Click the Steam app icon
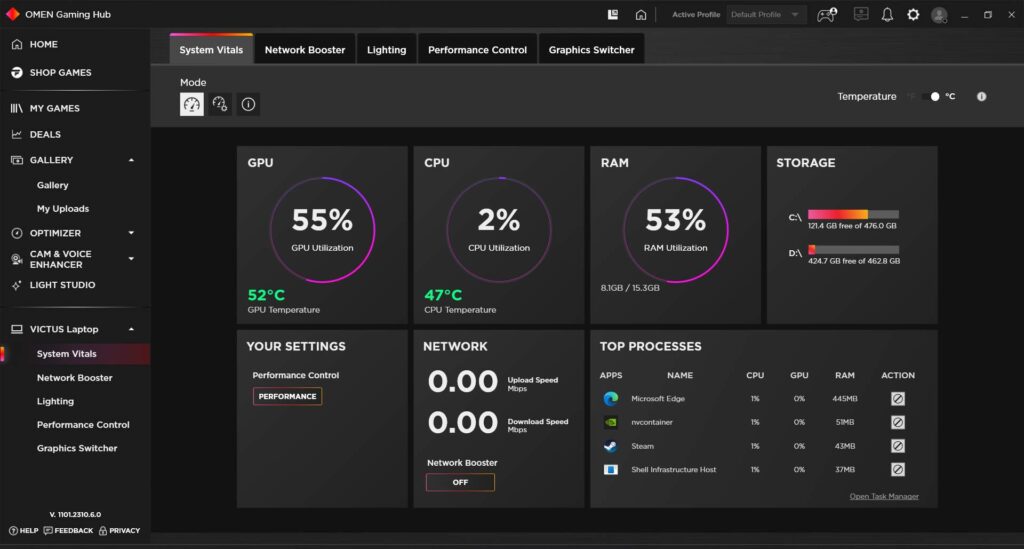Screen dimensions: 1024x549 pyautogui.click(x=611, y=447)
